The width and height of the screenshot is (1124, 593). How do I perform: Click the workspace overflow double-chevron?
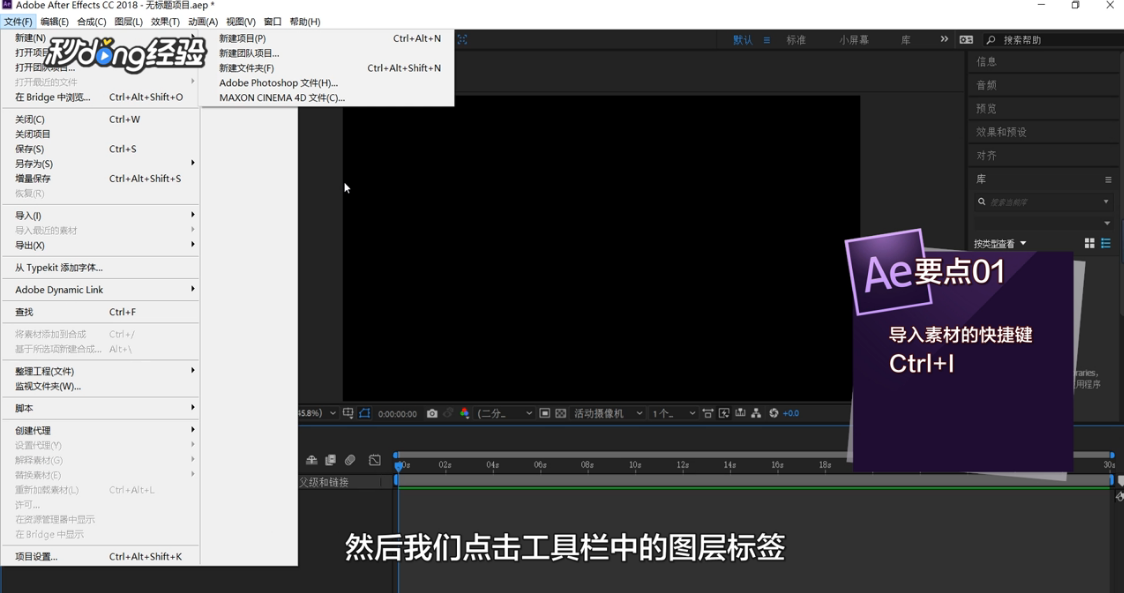(944, 39)
